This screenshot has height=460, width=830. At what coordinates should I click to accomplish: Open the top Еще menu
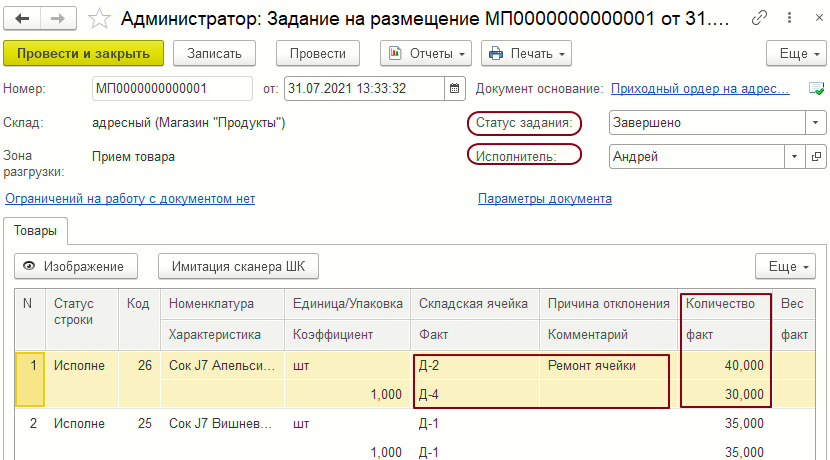pos(796,53)
